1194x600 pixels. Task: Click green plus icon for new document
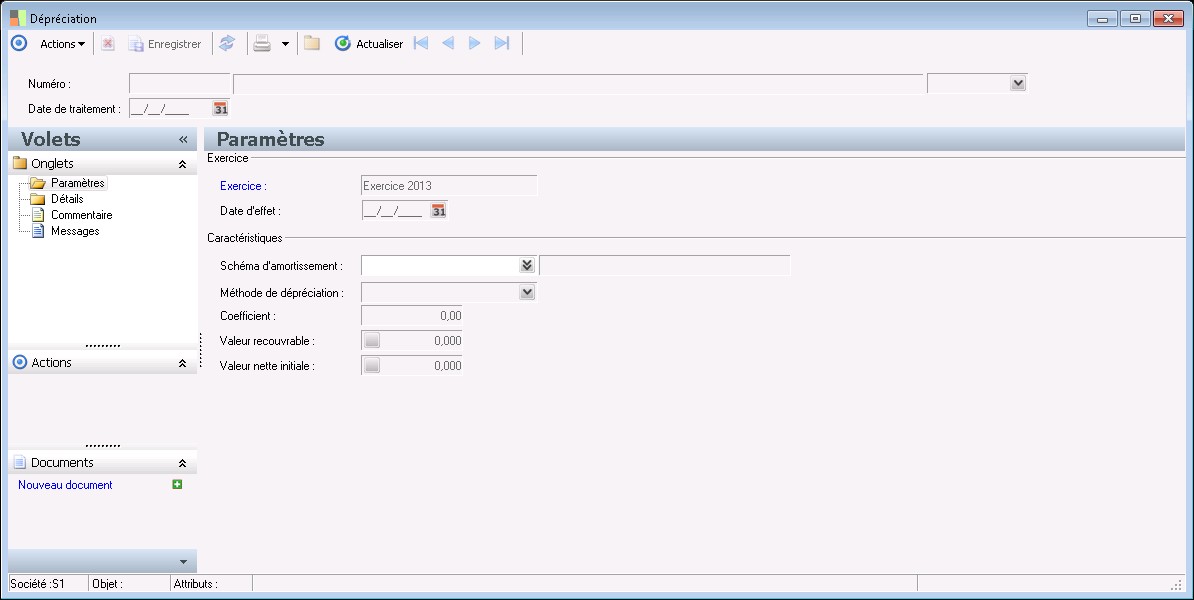pyautogui.click(x=177, y=485)
